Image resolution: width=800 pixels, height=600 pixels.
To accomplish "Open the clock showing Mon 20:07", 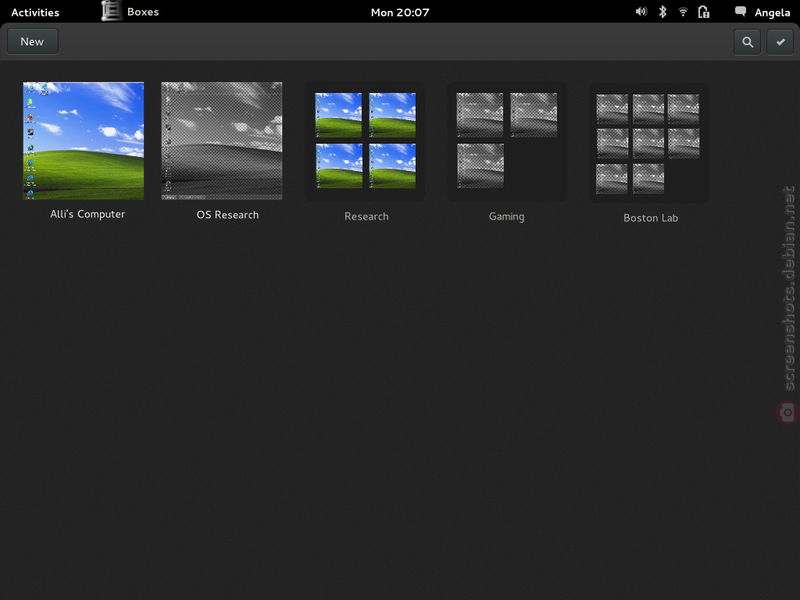I will click(x=400, y=12).
